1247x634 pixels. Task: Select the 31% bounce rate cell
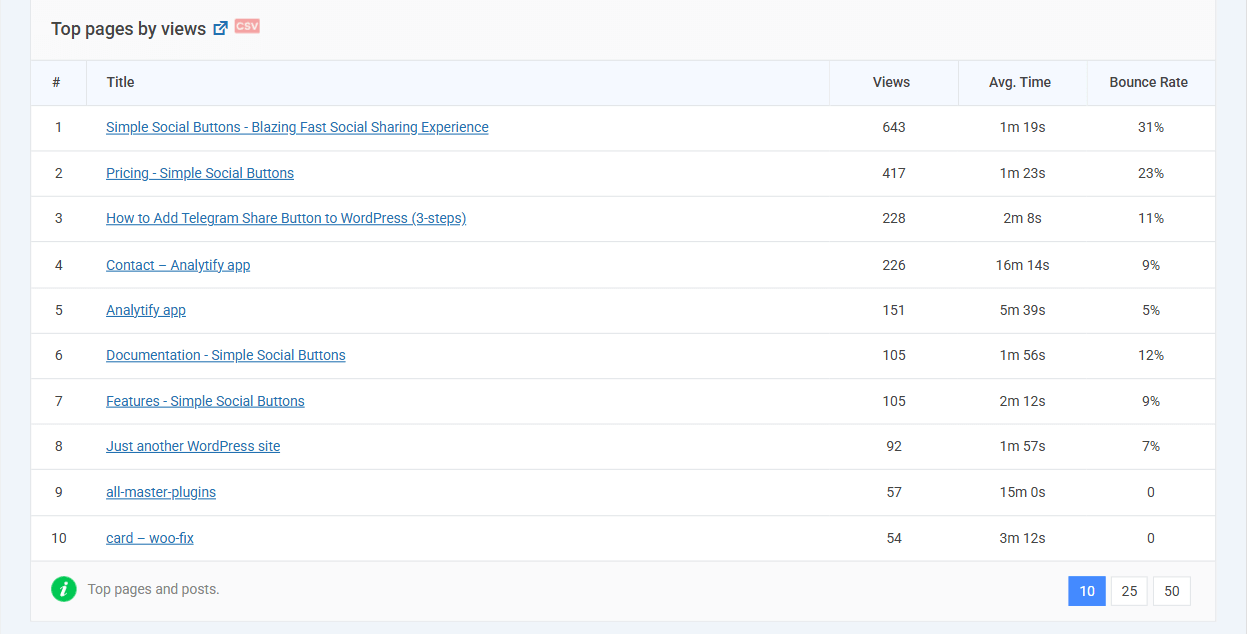pos(1151,128)
